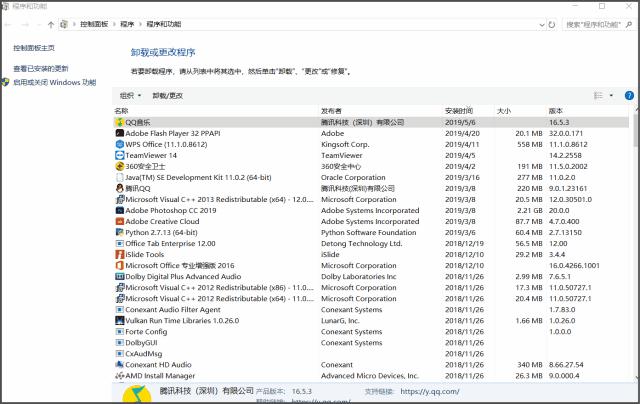This screenshot has width=640, height=404.
Task: Click size value 2.21 GB
Action: 530,210
